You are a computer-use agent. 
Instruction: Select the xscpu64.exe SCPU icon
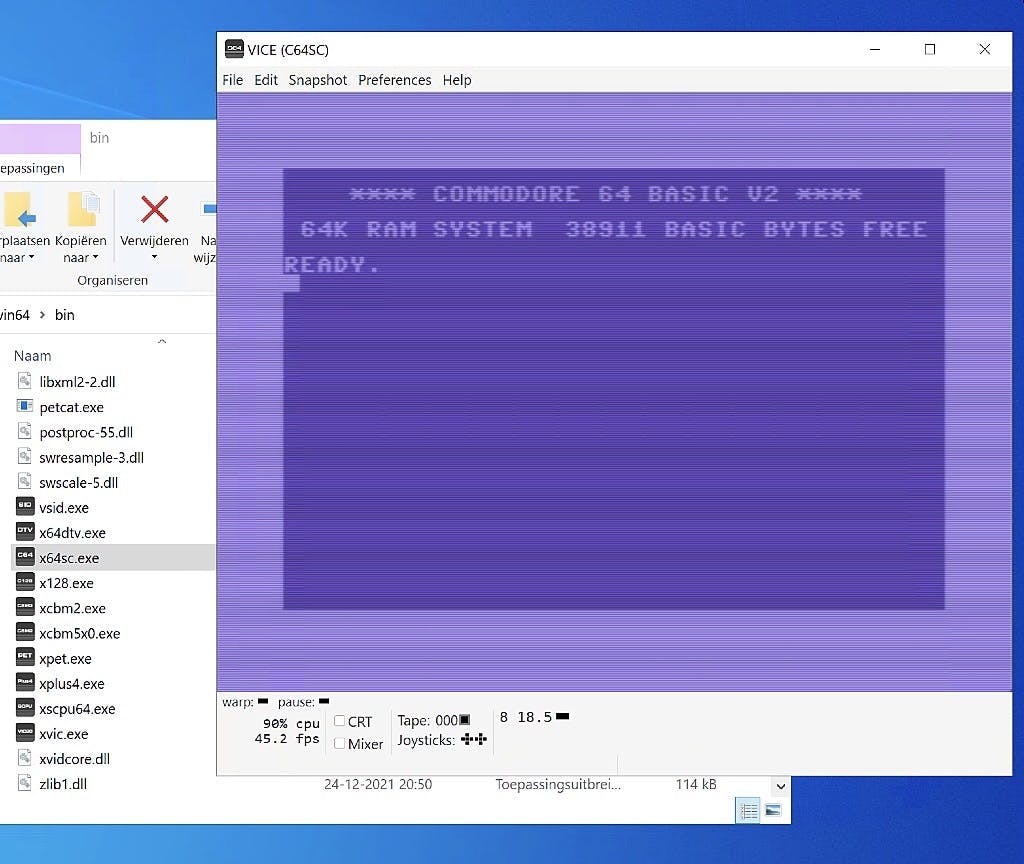coord(25,708)
